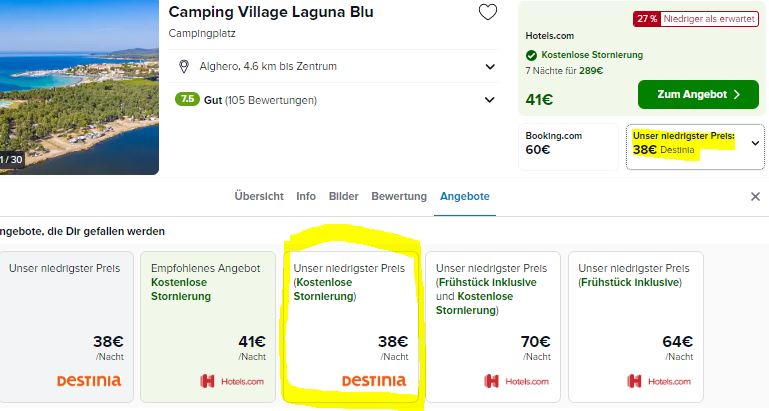Screen dimensions: 769x411
Task: Click the green 7.5 rating badge
Action: pyautogui.click(x=187, y=100)
